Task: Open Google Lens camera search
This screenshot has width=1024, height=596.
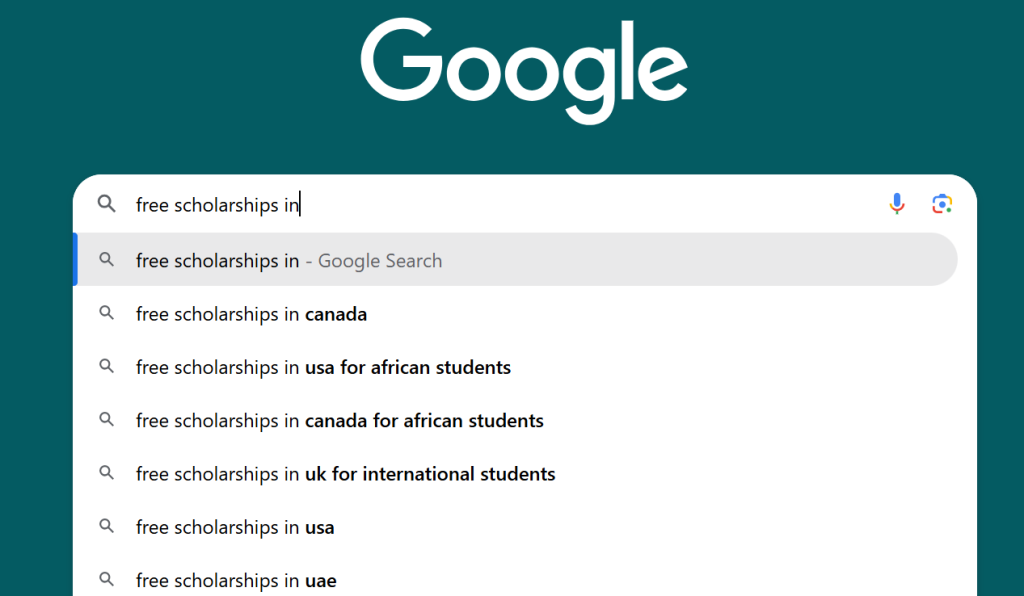Action: (x=941, y=203)
